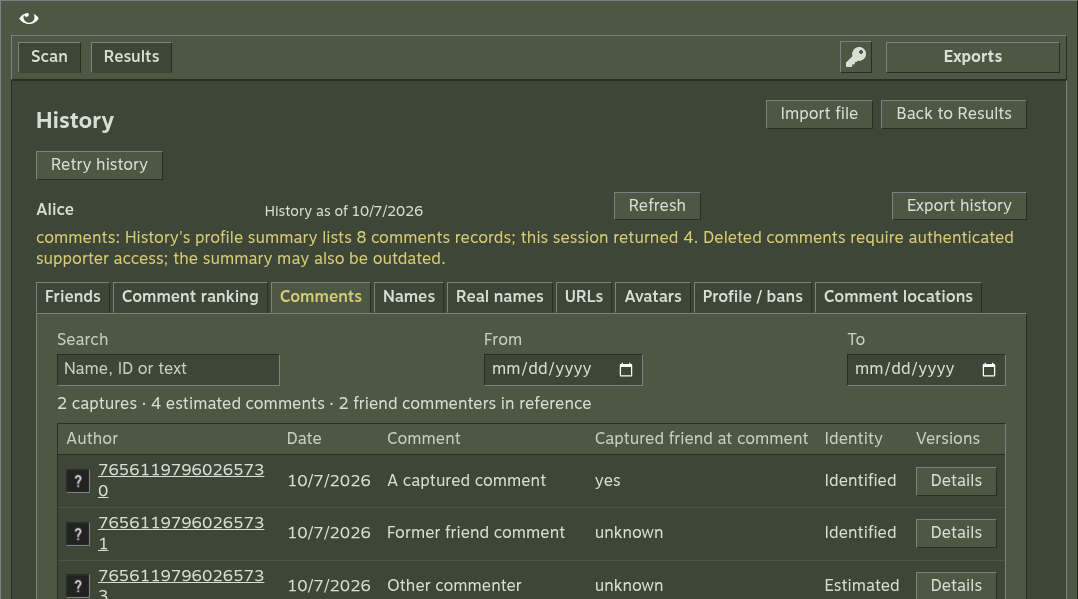1078x599 pixels.
Task: Refresh the history
Action: tap(657, 206)
